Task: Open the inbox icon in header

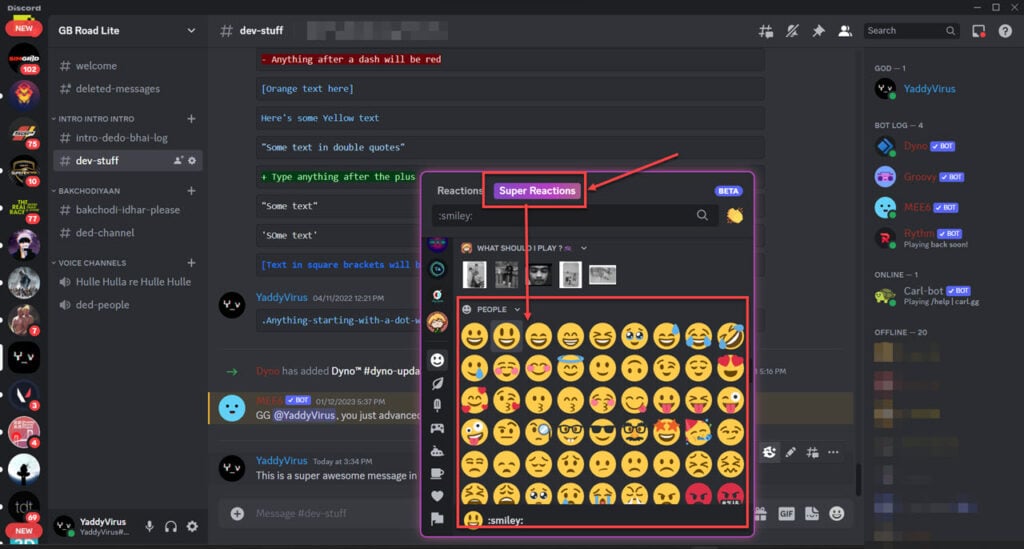Action: coord(978,31)
